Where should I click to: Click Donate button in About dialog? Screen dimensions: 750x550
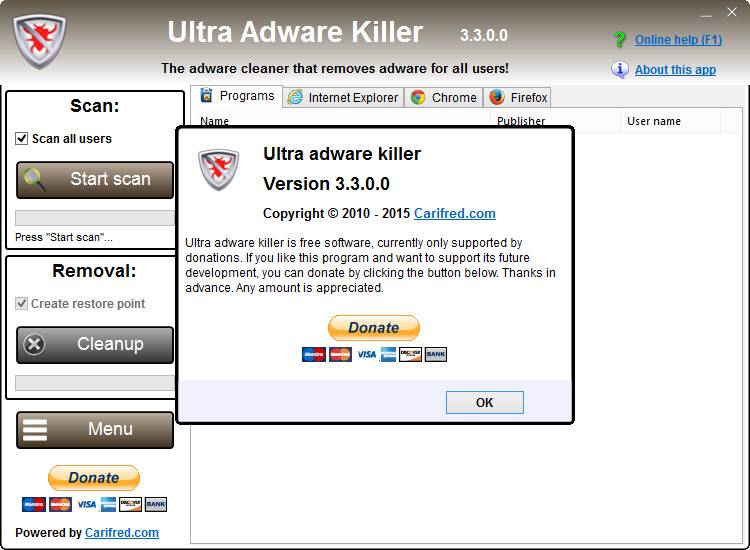pyautogui.click(x=374, y=328)
